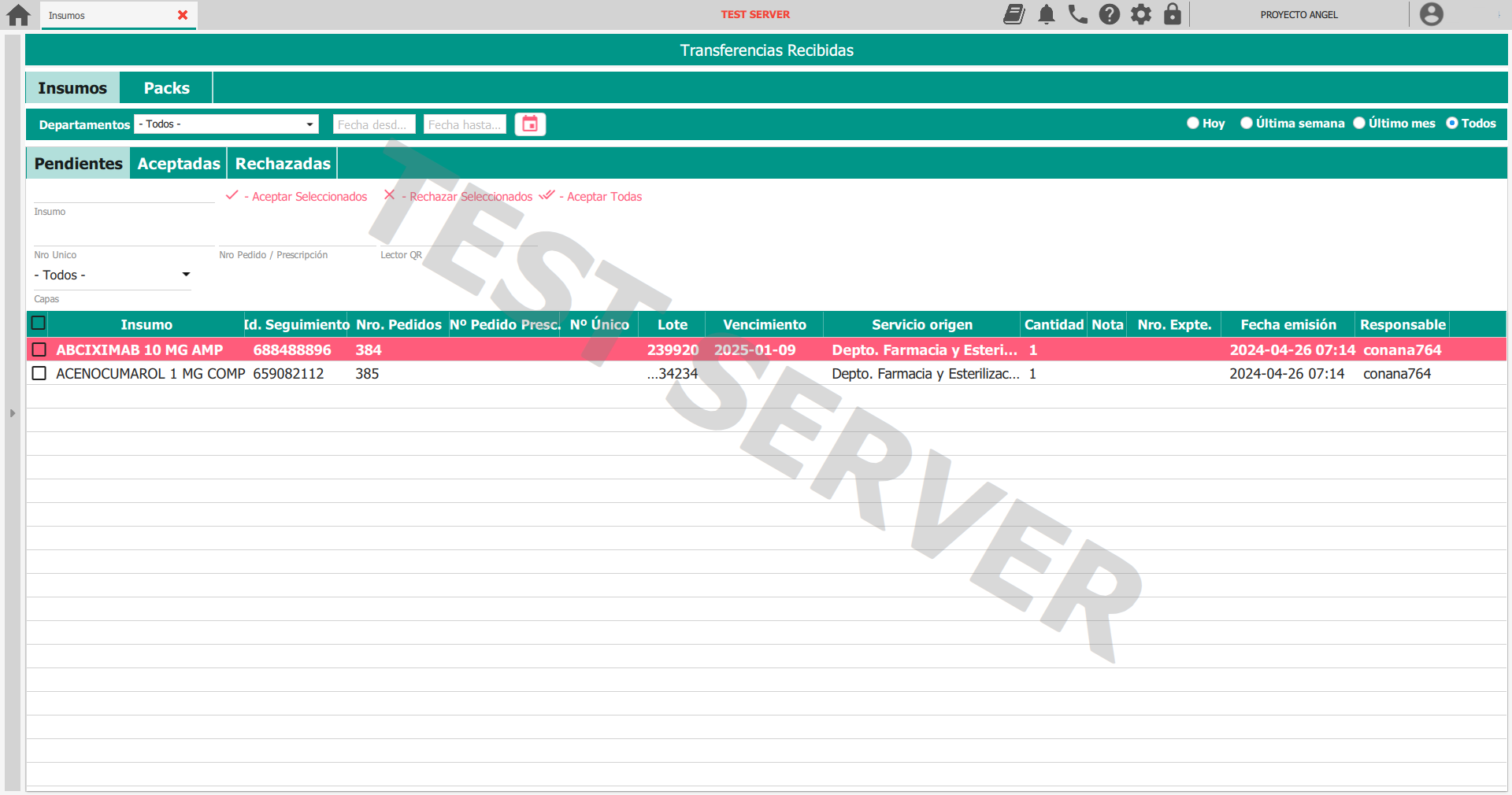
Task: Click the Fecha desde input field
Action: pyautogui.click(x=372, y=124)
